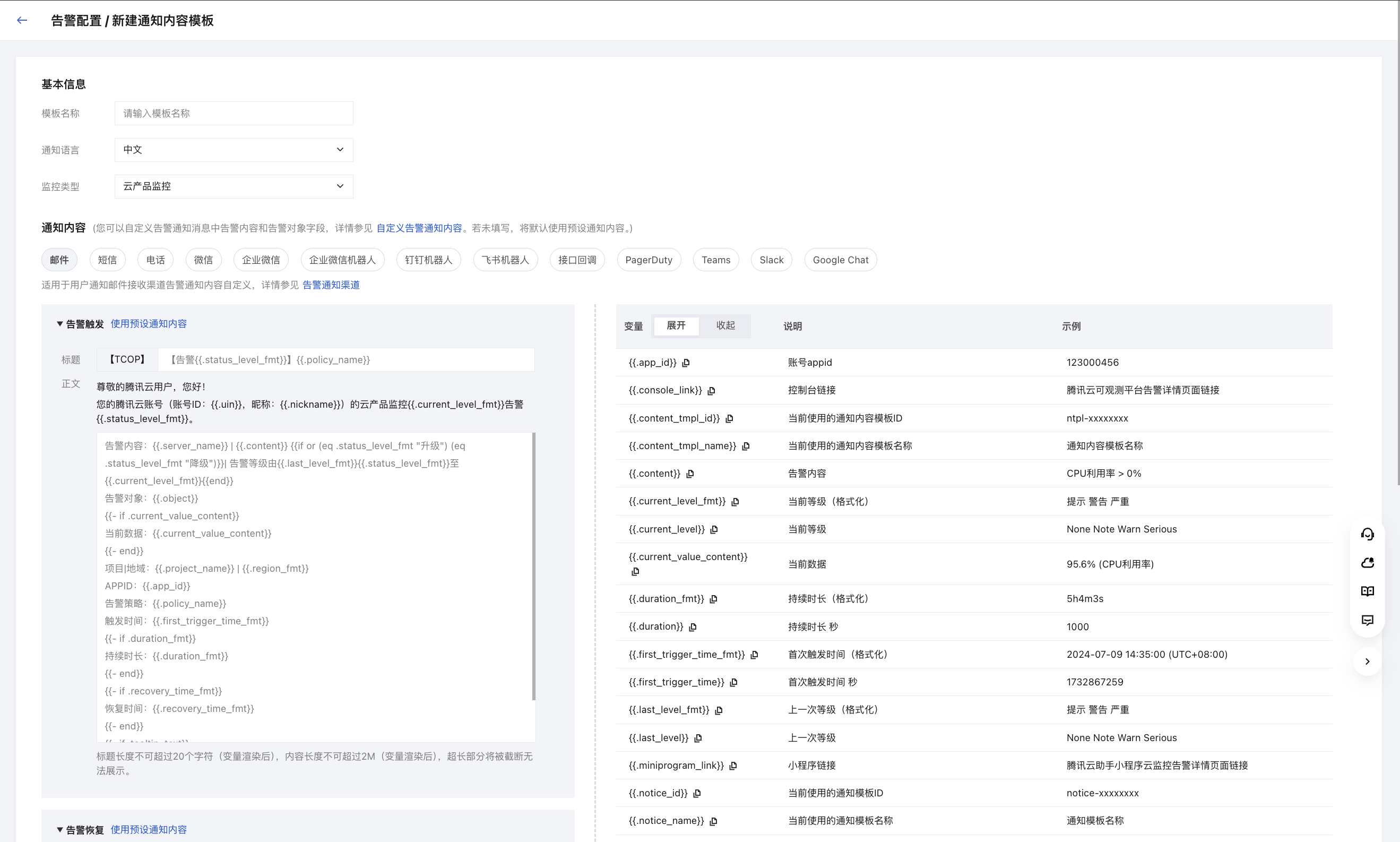Copy the {{.notice_name}} variable
The width and height of the screenshot is (1400, 842).
(x=714, y=822)
